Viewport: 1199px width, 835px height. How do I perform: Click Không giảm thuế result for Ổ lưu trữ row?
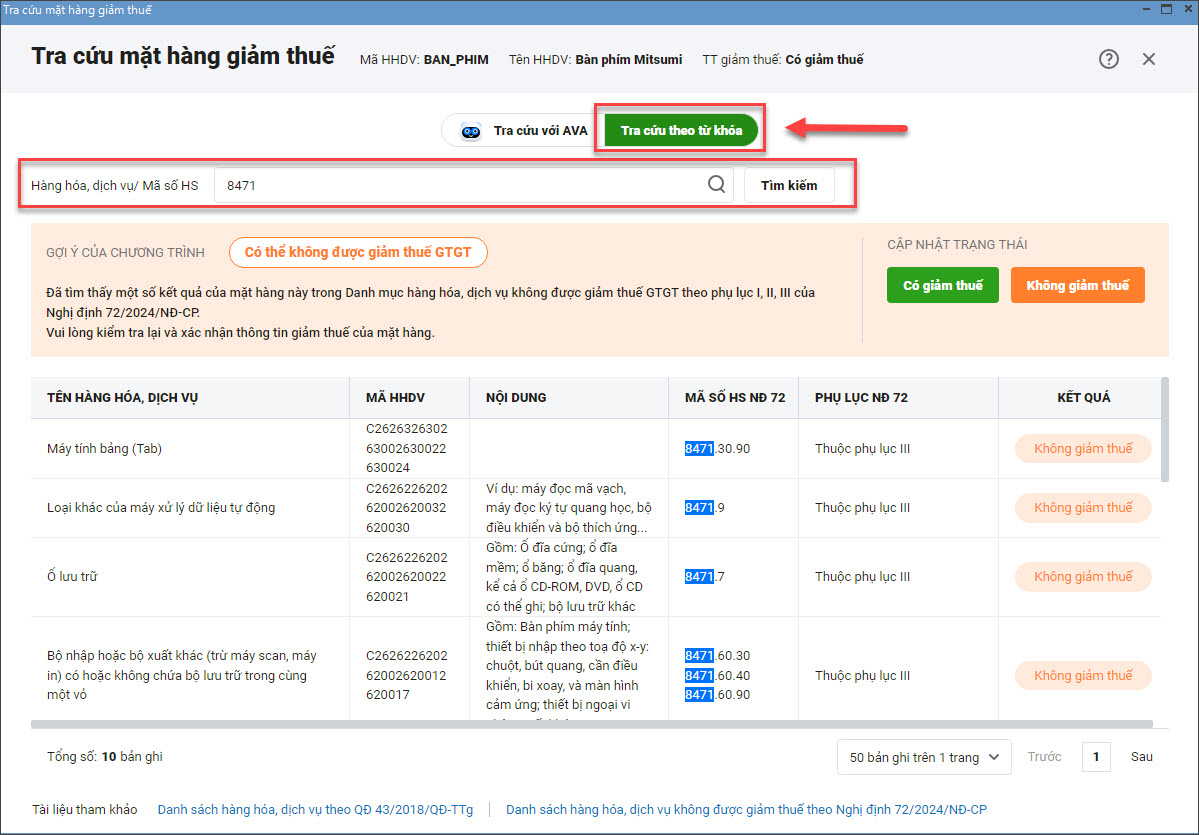click(x=1083, y=577)
